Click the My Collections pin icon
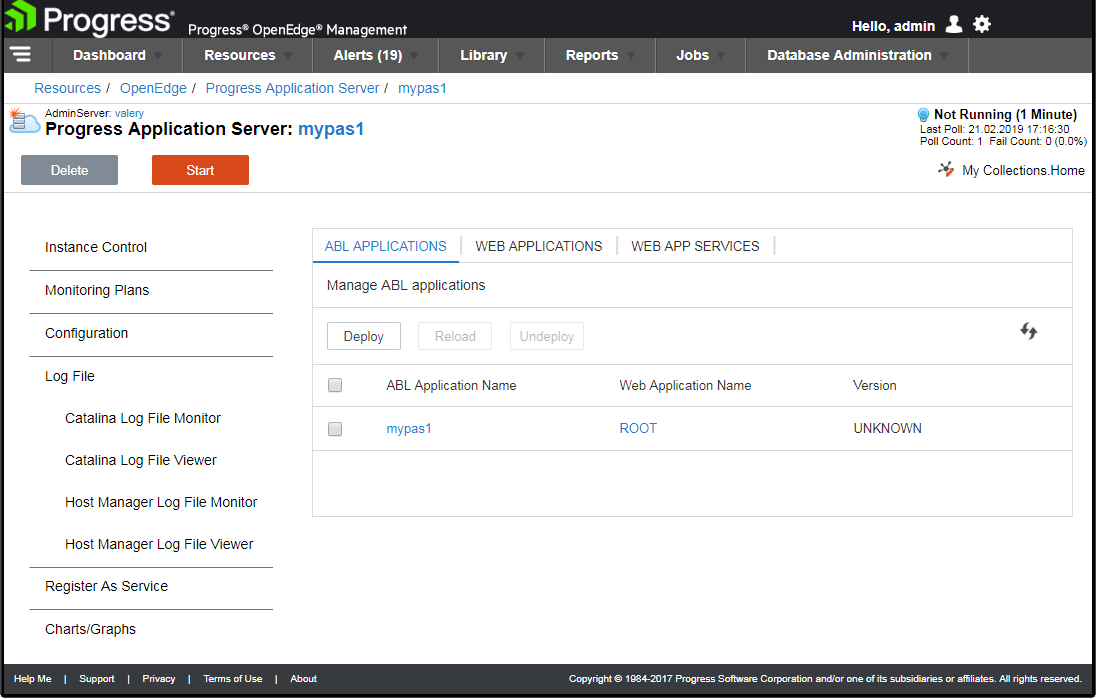The width and height of the screenshot is (1096, 698). click(x=946, y=170)
